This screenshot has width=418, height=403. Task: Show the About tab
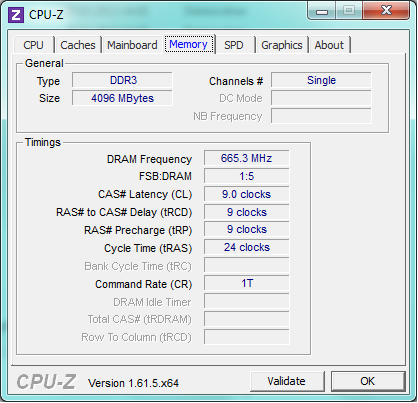pos(329,45)
